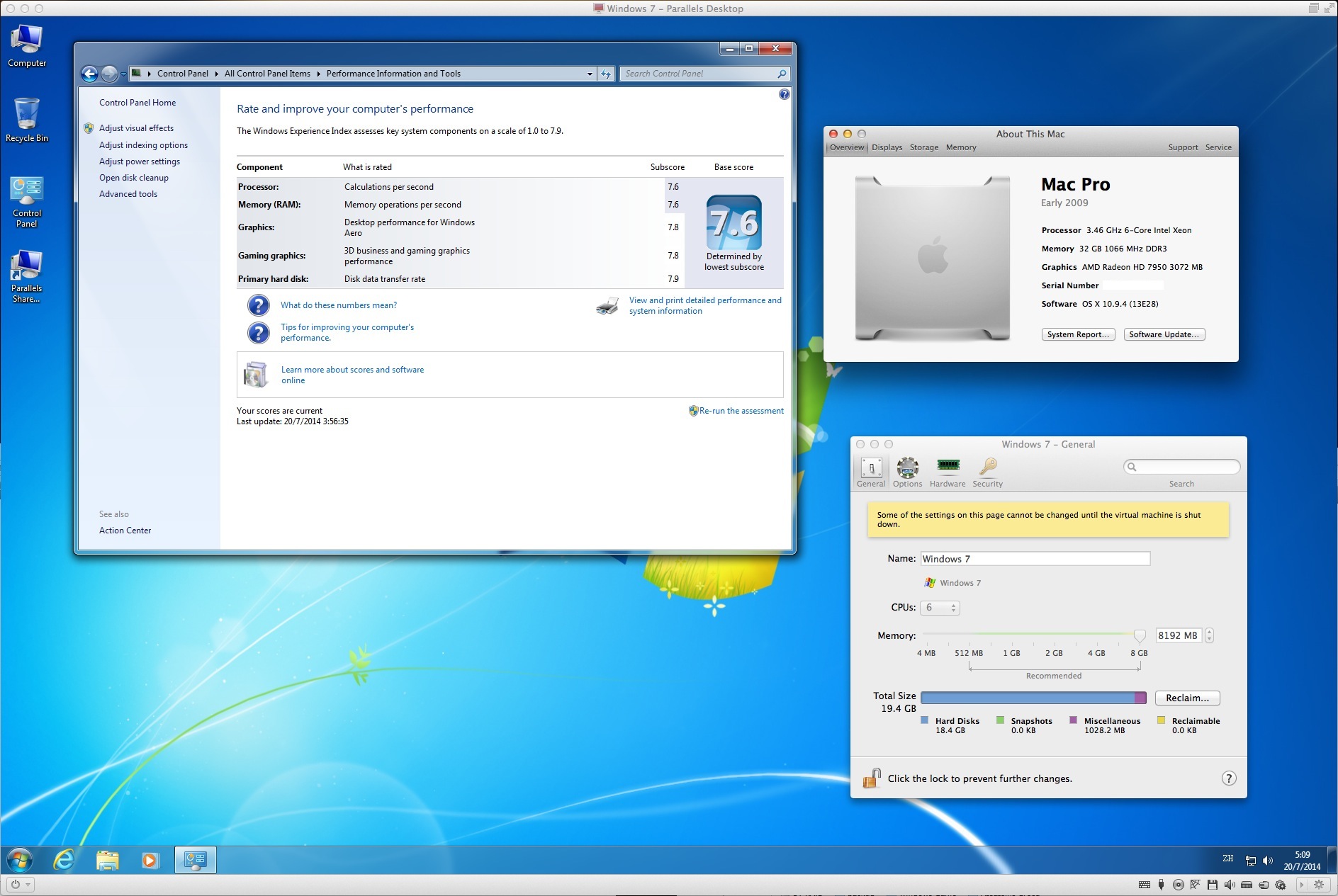Click 'Learn more about scores and software online'

click(352, 375)
